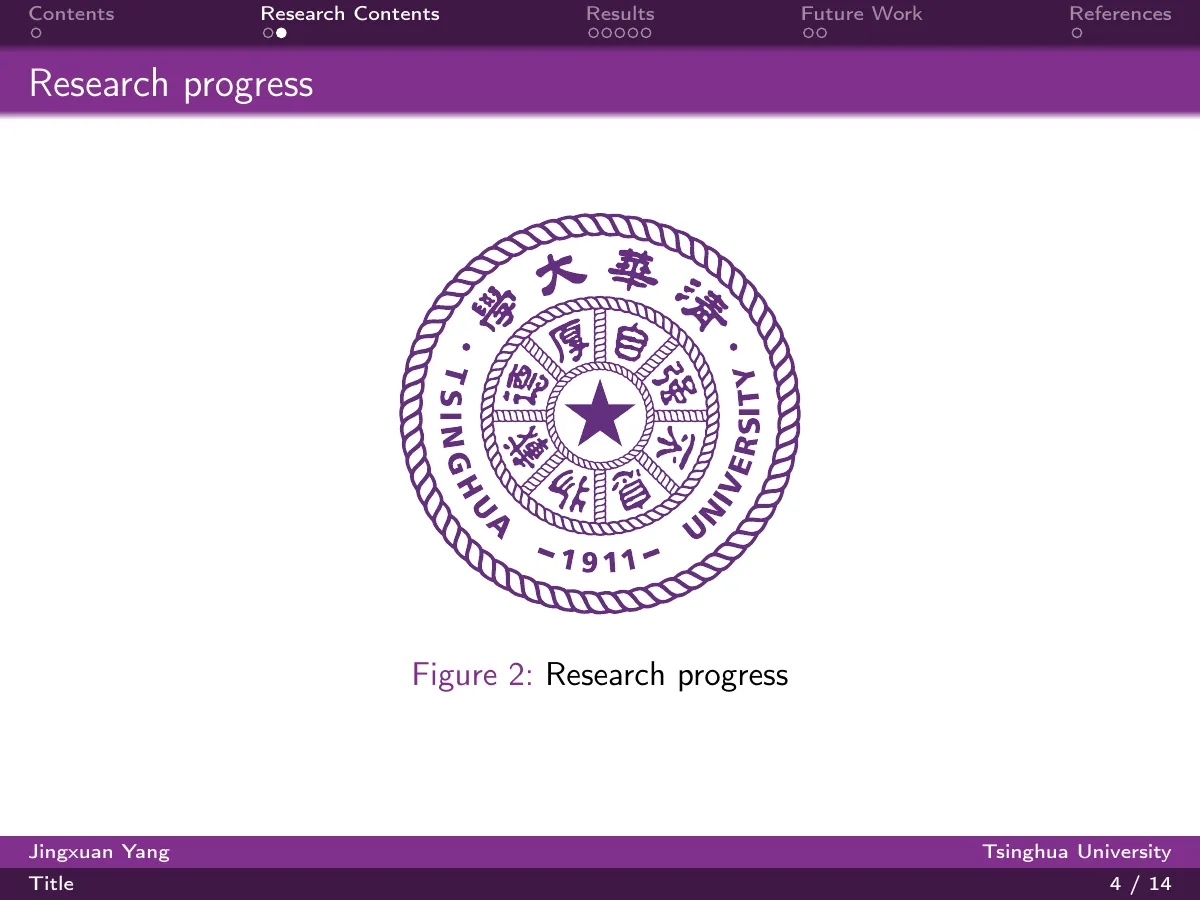
Task: Select the Research Contents section link
Action: click(350, 14)
